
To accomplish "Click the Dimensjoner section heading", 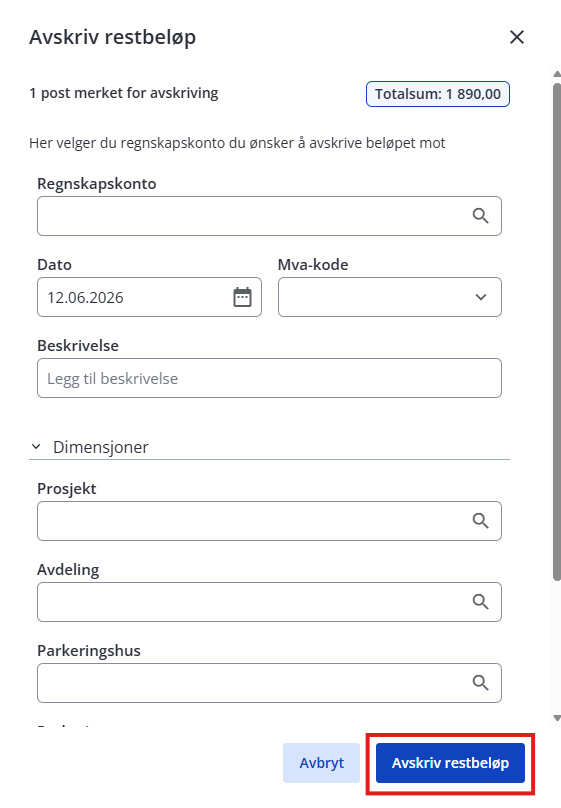I will tap(100, 447).
